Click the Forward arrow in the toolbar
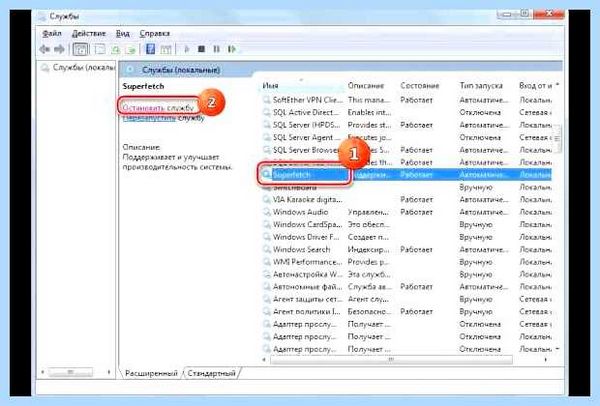 click(59, 49)
